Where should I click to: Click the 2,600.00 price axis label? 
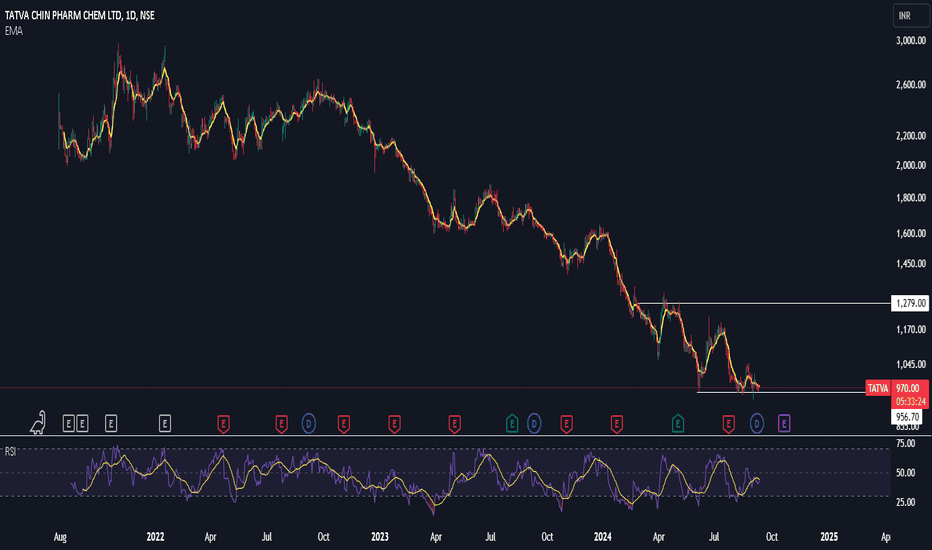click(911, 85)
